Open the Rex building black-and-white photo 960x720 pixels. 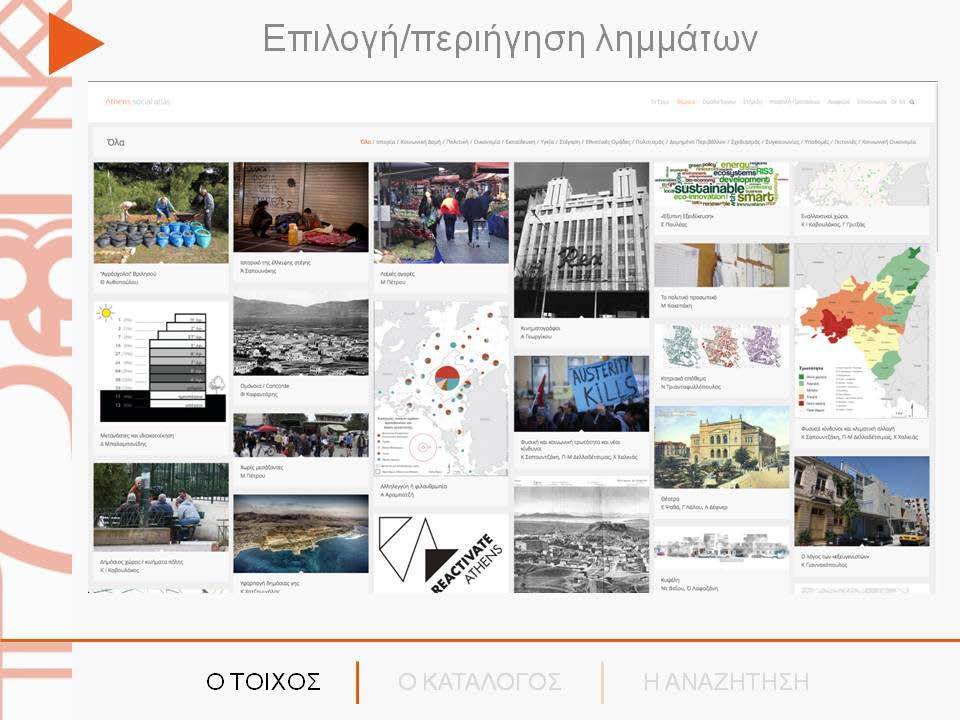(582, 239)
